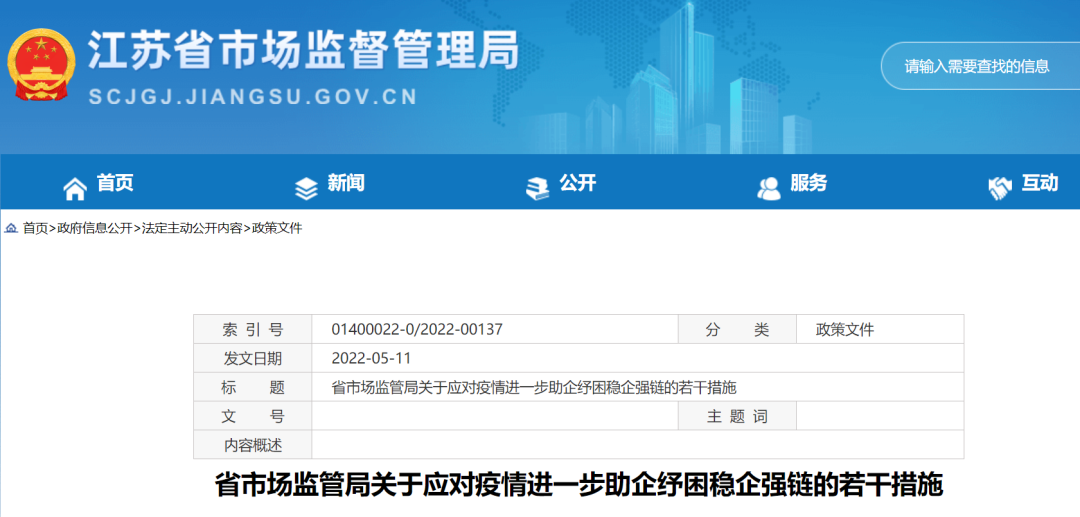Open the 公开 navigation menu item

click(577, 183)
